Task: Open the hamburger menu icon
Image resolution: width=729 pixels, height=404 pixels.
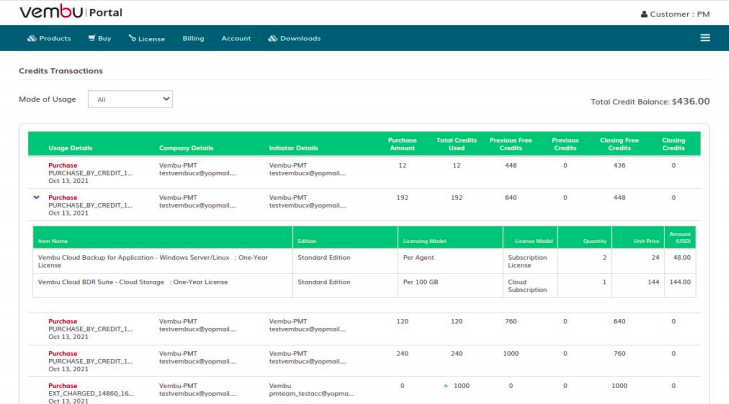Action: pyautogui.click(x=705, y=38)
